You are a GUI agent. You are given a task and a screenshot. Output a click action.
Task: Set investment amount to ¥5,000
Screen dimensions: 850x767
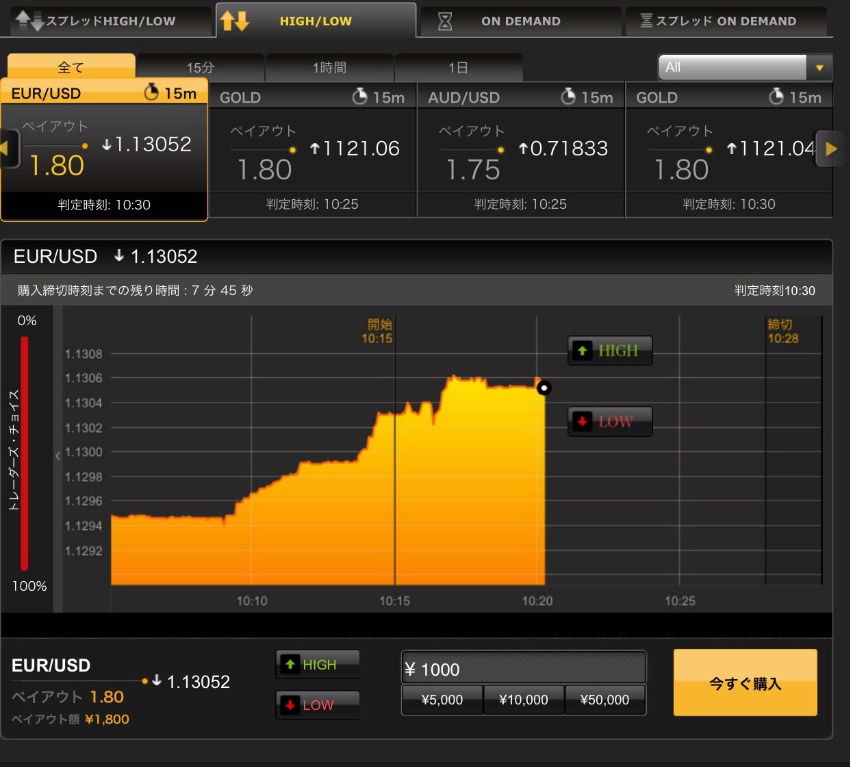442,700
